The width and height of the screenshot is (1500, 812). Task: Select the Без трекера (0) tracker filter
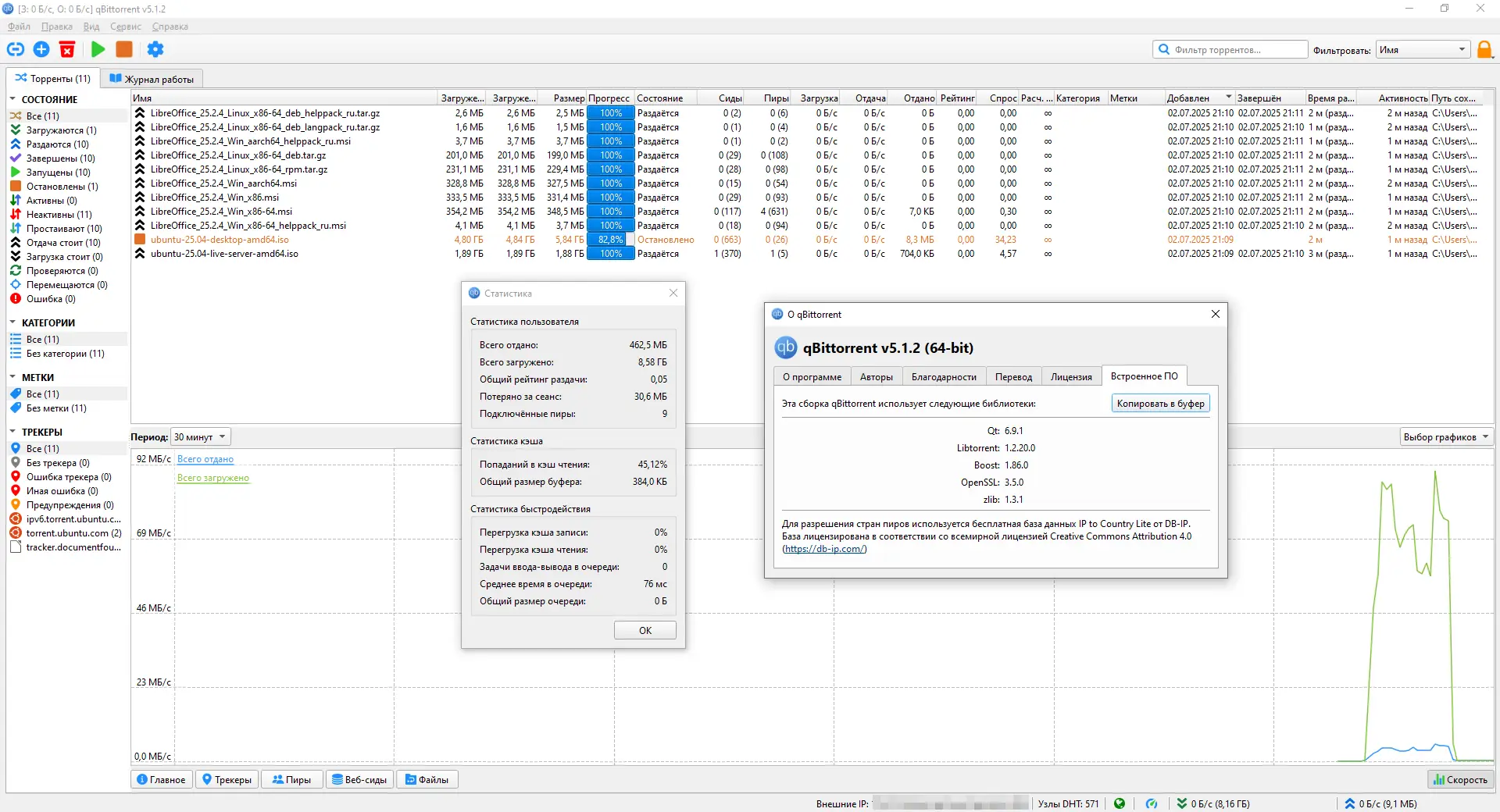click(x=58, y=463)
